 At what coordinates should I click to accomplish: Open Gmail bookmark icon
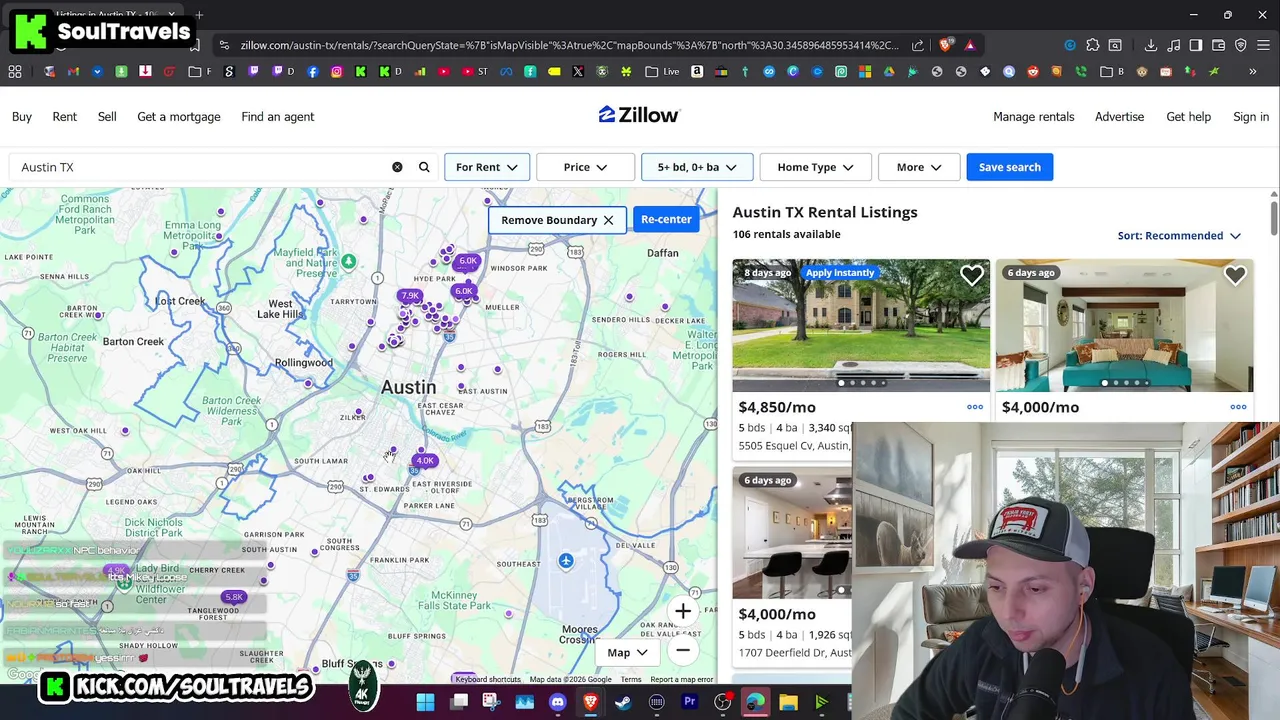point(73,72)
